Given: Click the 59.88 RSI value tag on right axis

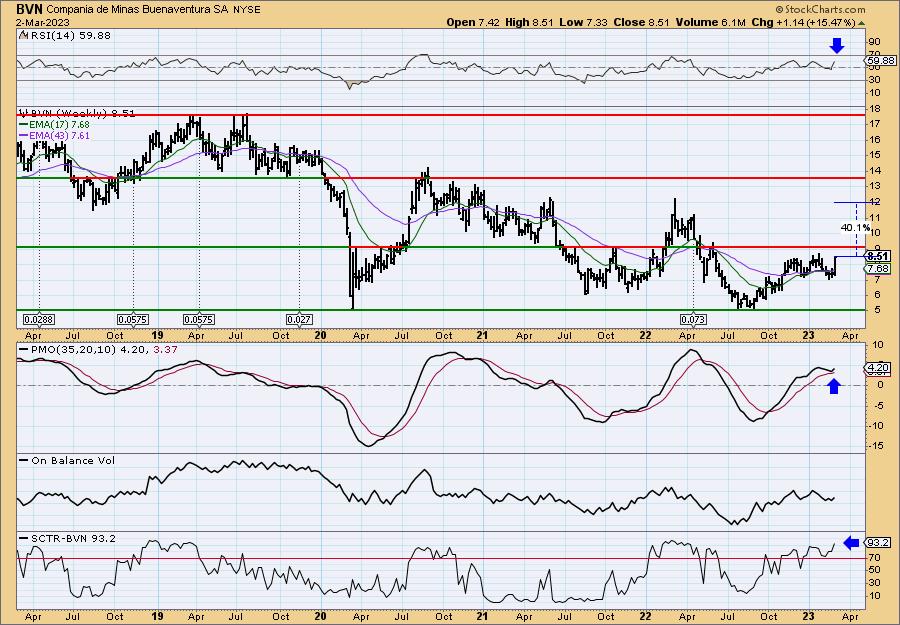Looking at the screenshot, I should 880,60.
